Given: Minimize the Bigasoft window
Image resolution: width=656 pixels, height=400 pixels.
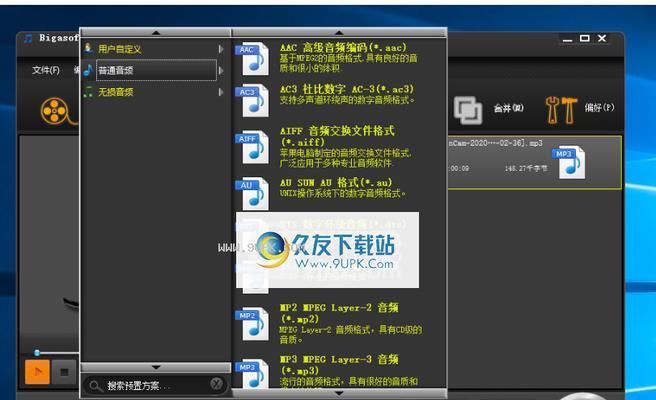Looking at the screenshot, I should 567,39.
